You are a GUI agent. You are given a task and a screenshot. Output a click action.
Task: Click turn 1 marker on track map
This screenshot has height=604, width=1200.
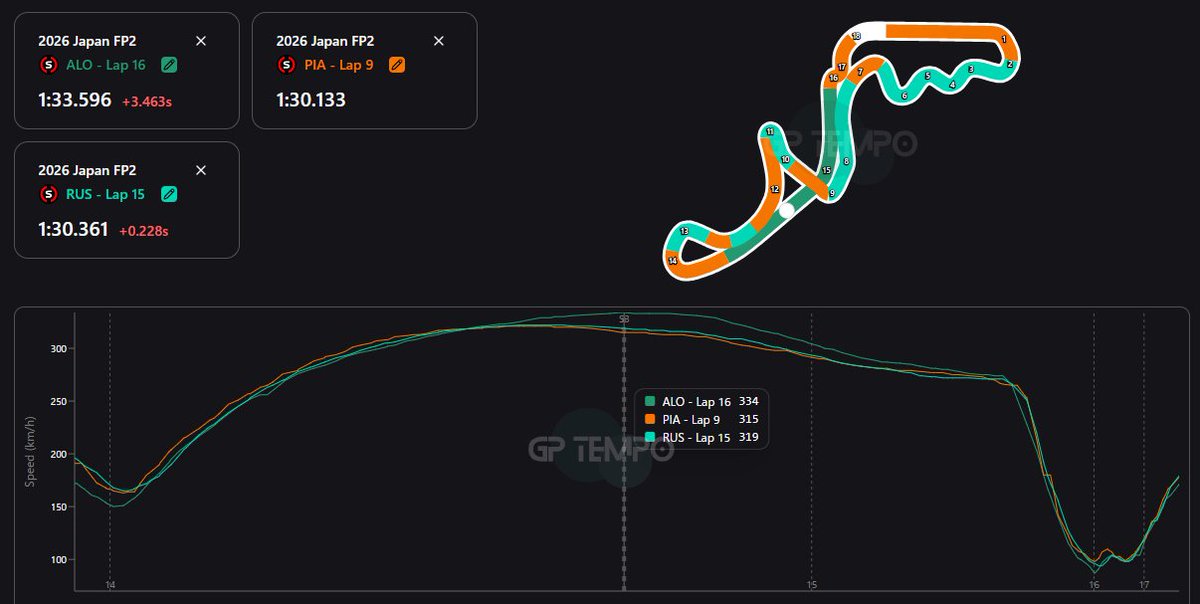tap(1003, 39)
